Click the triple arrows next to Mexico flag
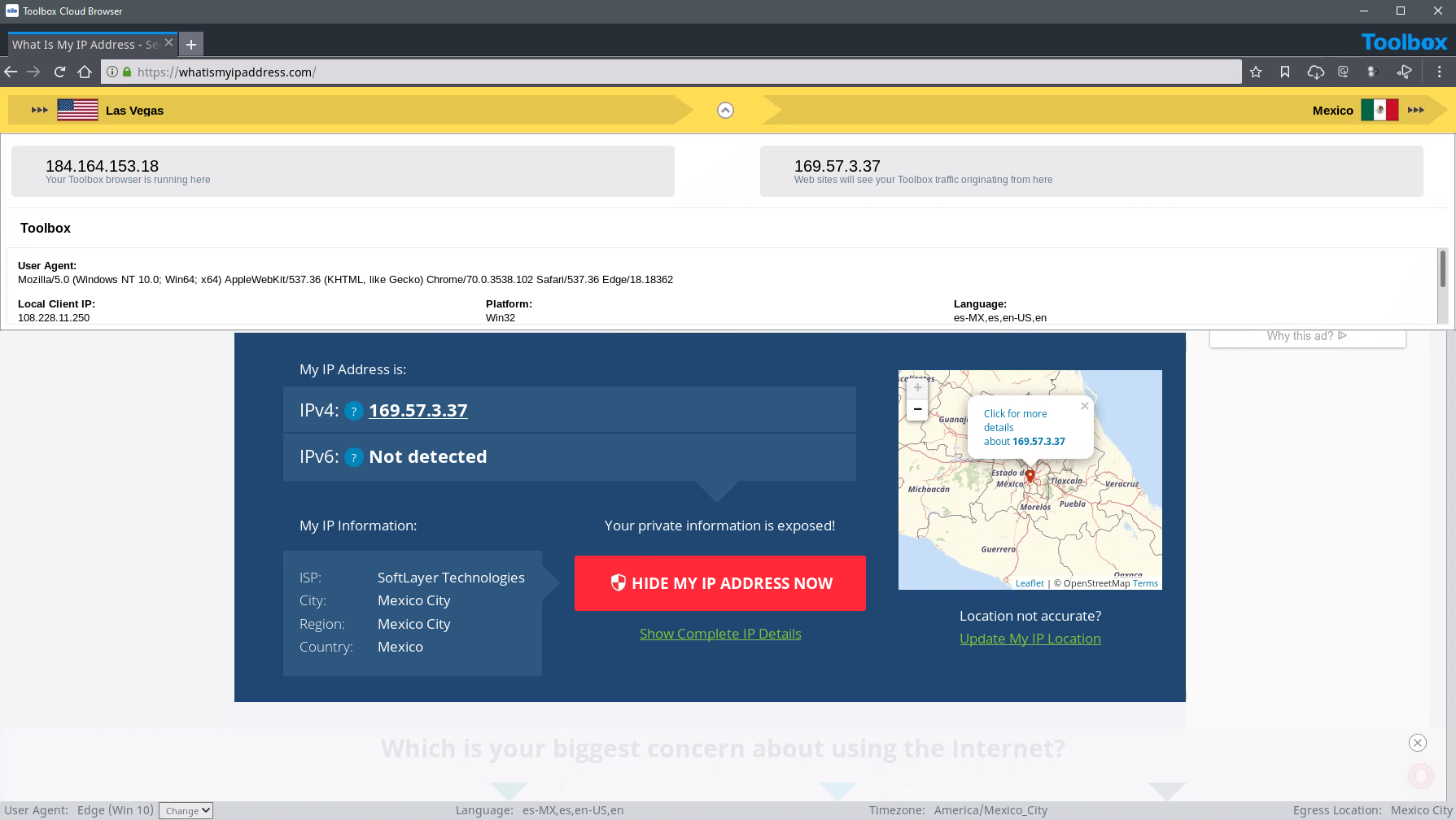The image size is (1456, 820). (1416, 110)
